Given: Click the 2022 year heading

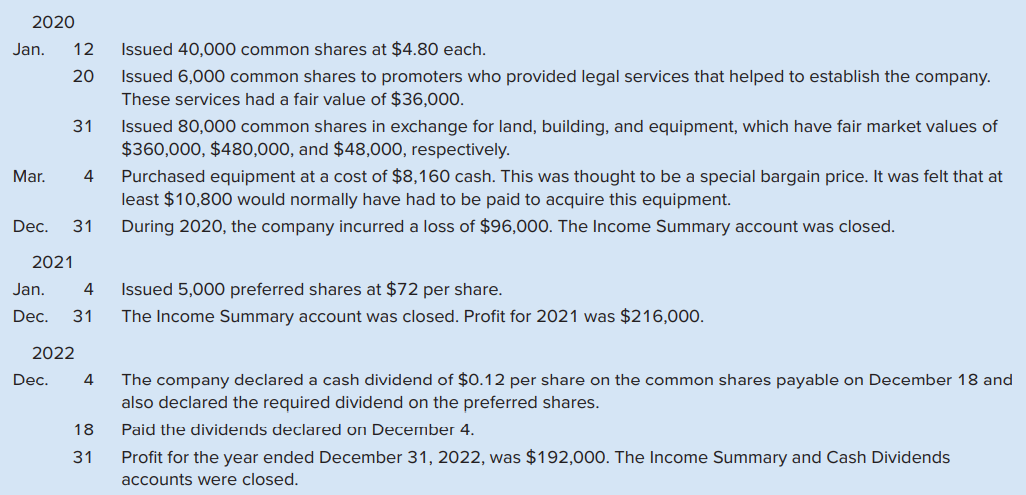Looking at the screenshot, I should click(x=53, y=354).
